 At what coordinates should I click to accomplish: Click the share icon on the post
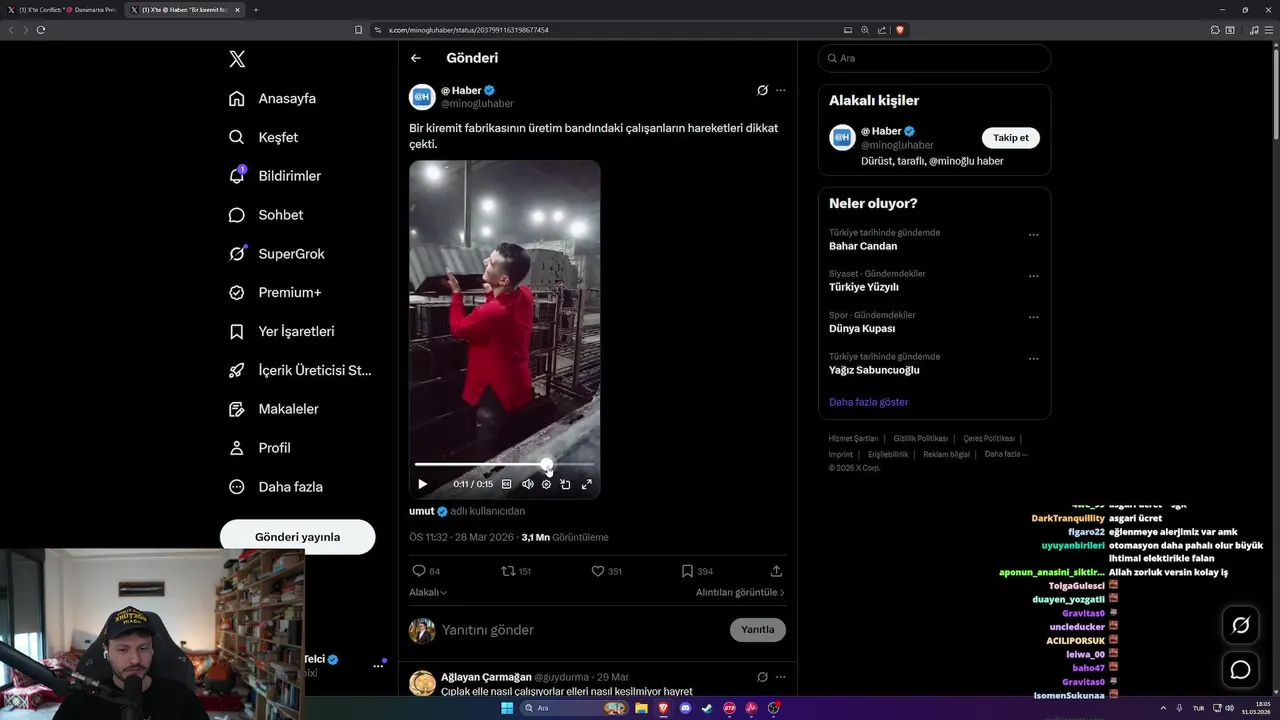(x=776, y=571)
